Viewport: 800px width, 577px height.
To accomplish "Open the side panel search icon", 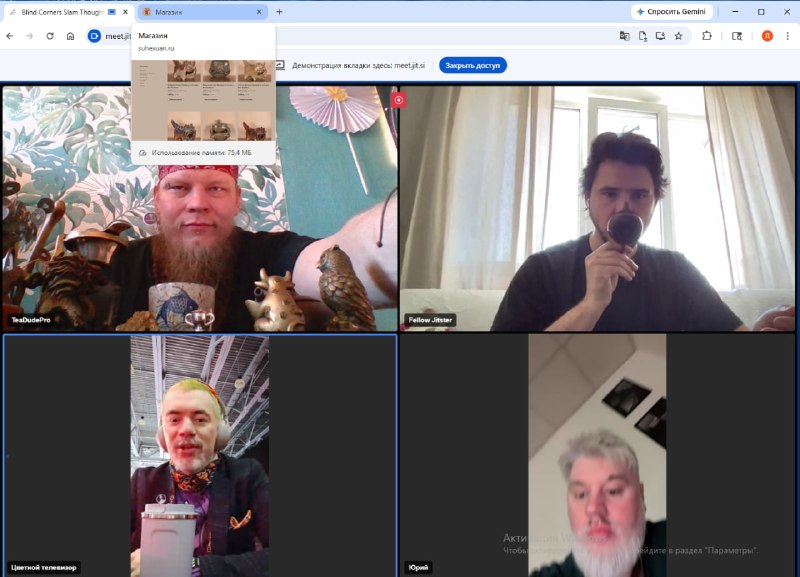I will click(x=737, y=36).
